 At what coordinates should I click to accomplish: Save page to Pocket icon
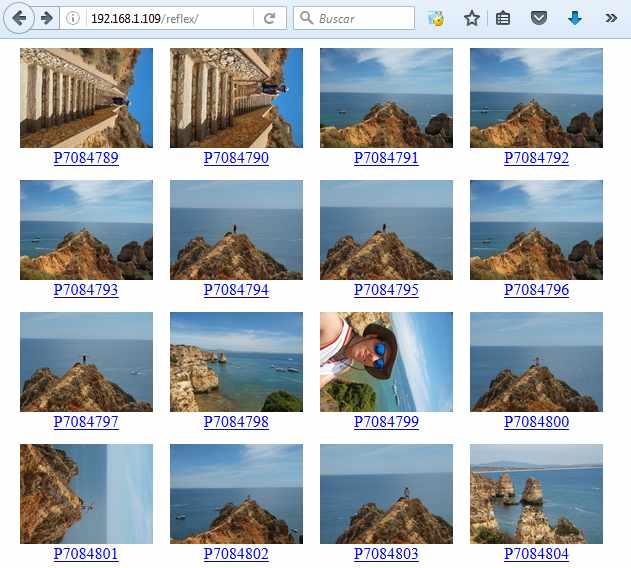538,18
